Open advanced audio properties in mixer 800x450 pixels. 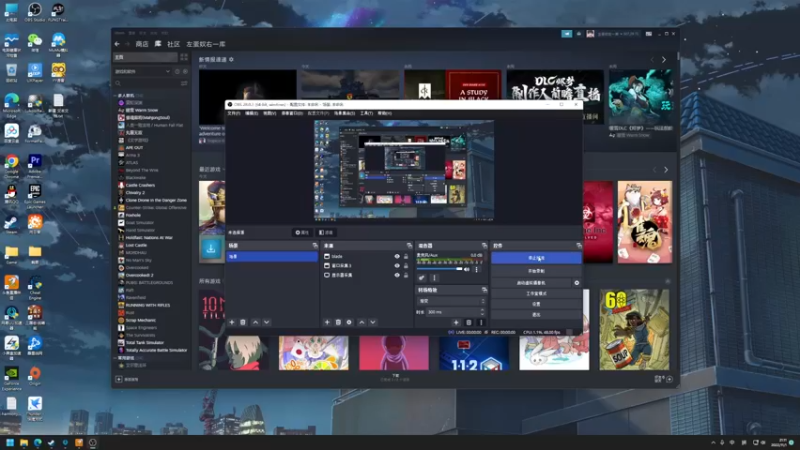pos(421,278)
